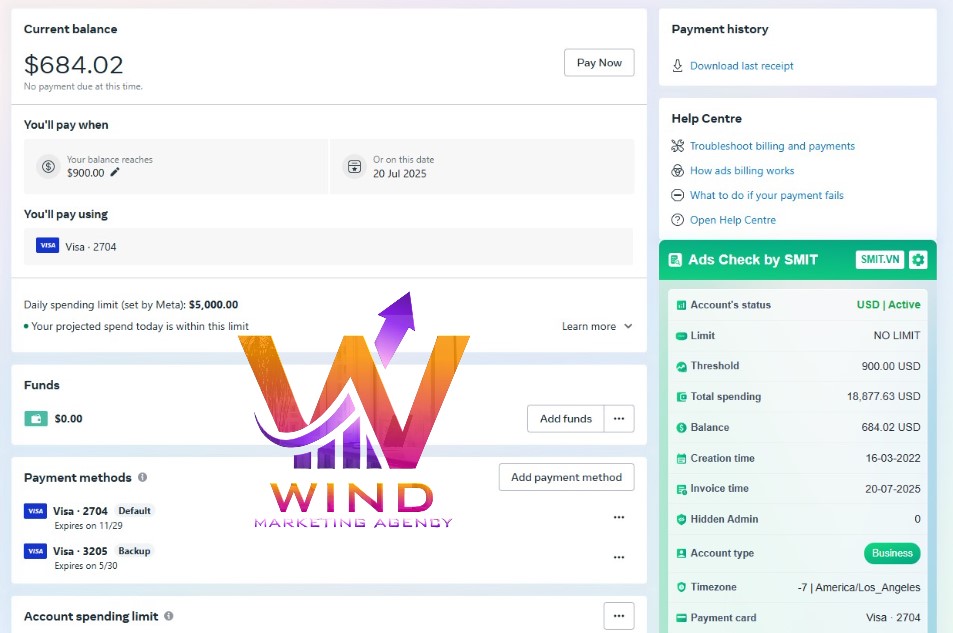Click the Default tag on Visa 2704

[134, 511]
